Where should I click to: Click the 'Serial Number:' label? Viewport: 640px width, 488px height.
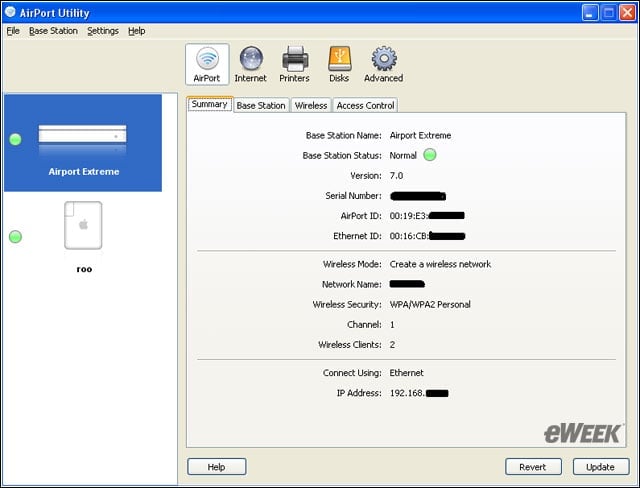[x=353, y=196]
